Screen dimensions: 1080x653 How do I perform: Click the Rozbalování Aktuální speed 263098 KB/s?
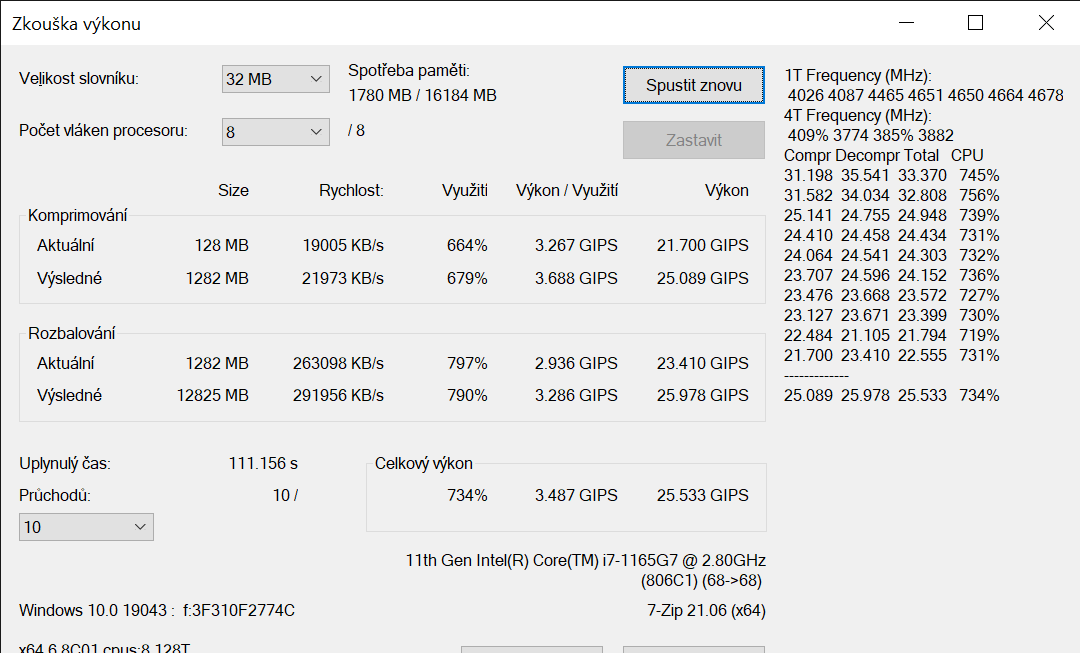[338, 363]
